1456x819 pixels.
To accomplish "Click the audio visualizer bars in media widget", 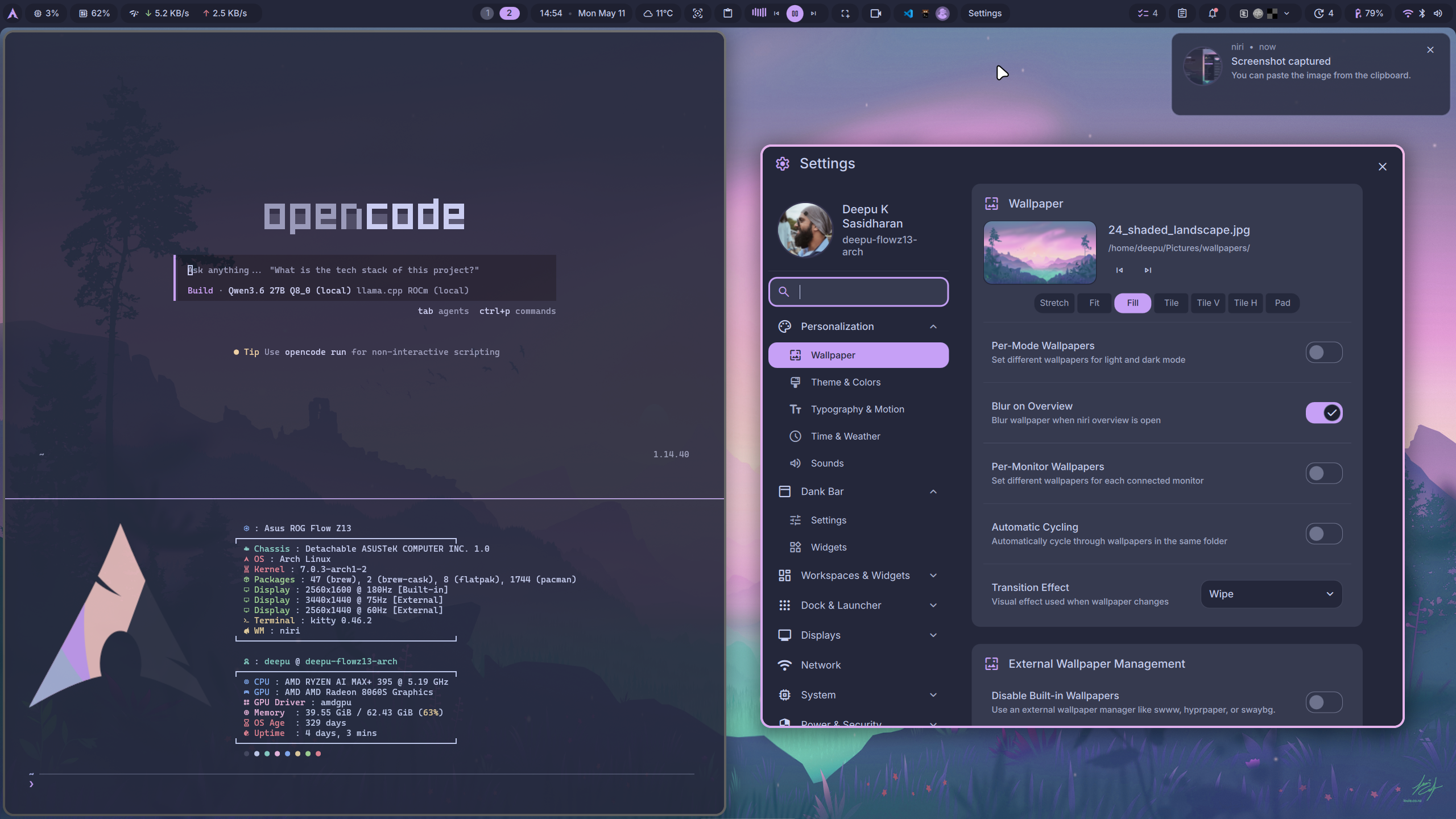I will tap(759, 13).
